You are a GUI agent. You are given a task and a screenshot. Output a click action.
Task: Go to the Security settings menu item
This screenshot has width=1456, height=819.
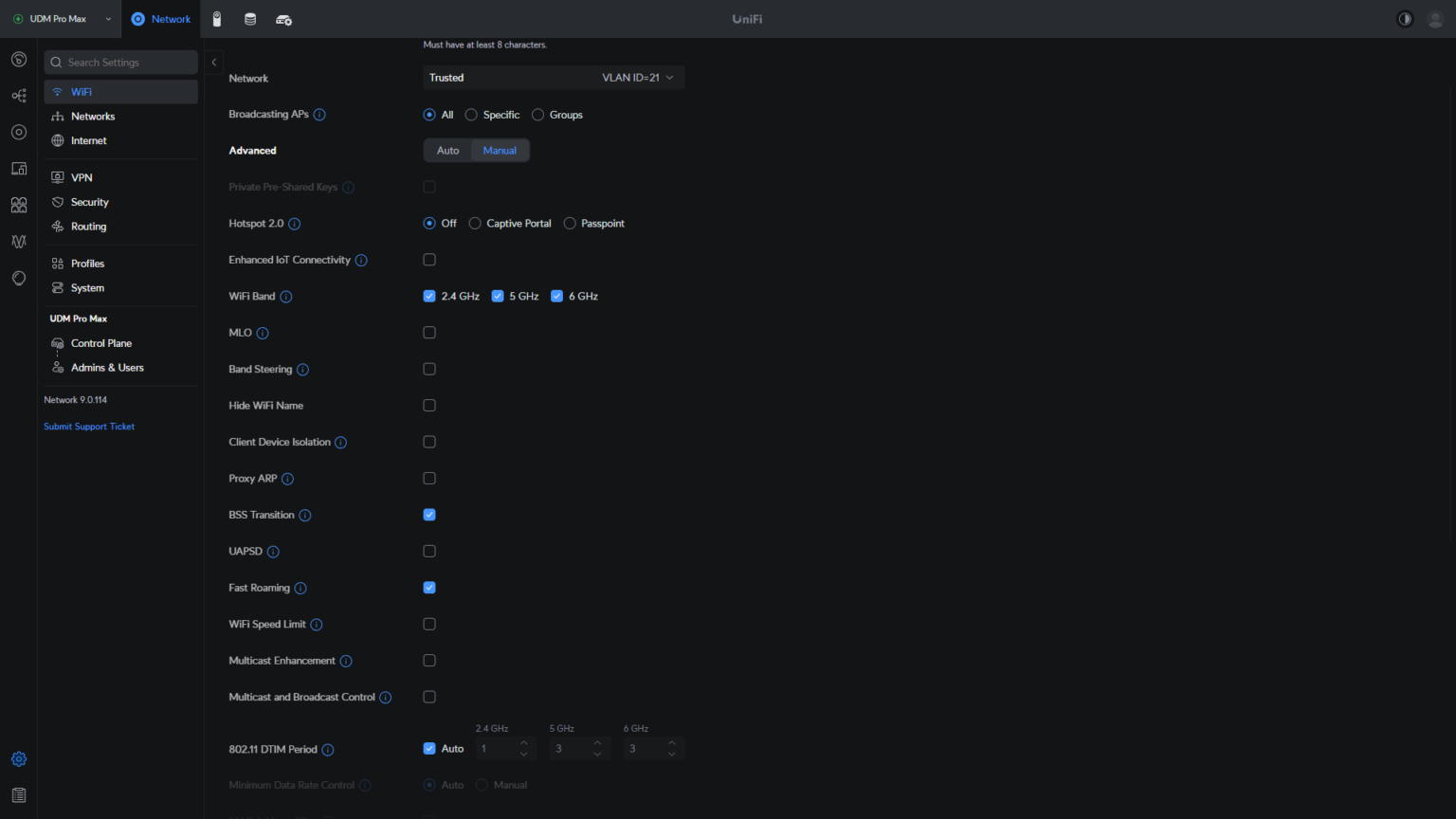click(88, 202)
